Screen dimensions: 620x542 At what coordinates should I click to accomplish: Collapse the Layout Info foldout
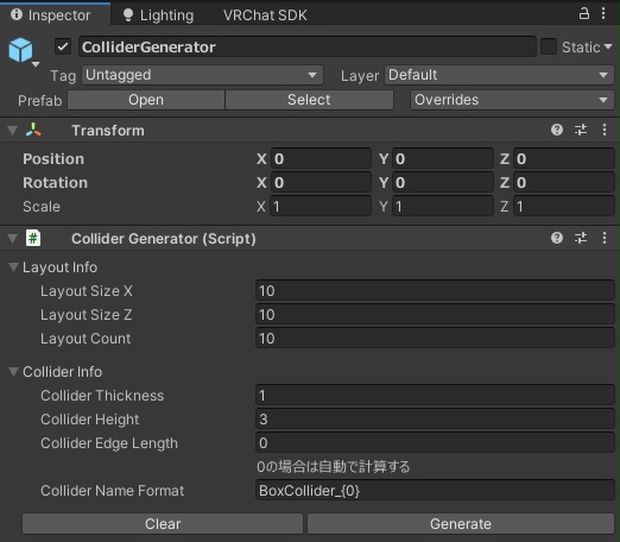14,267
